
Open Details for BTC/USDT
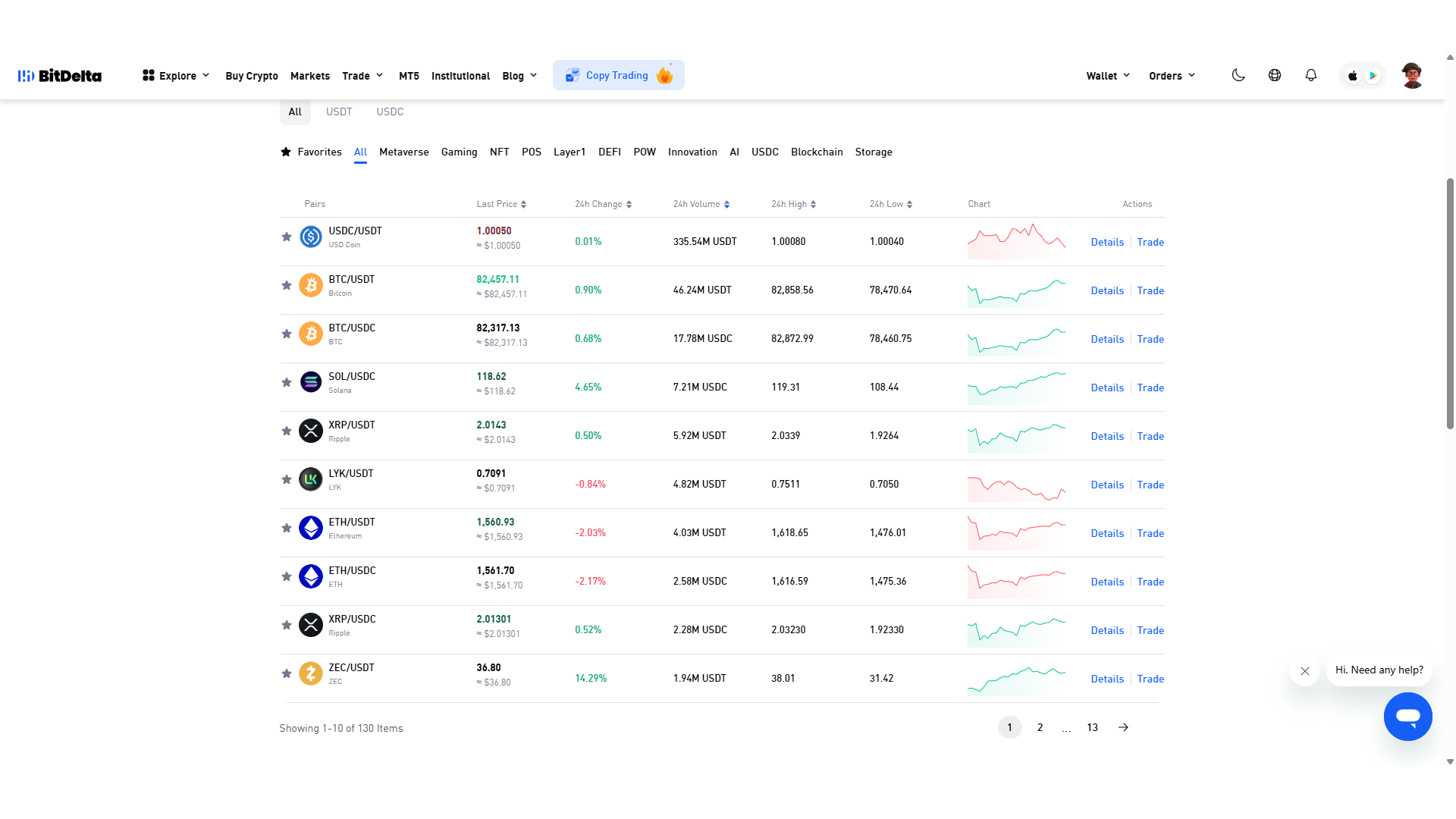[x=1107, y=290]
